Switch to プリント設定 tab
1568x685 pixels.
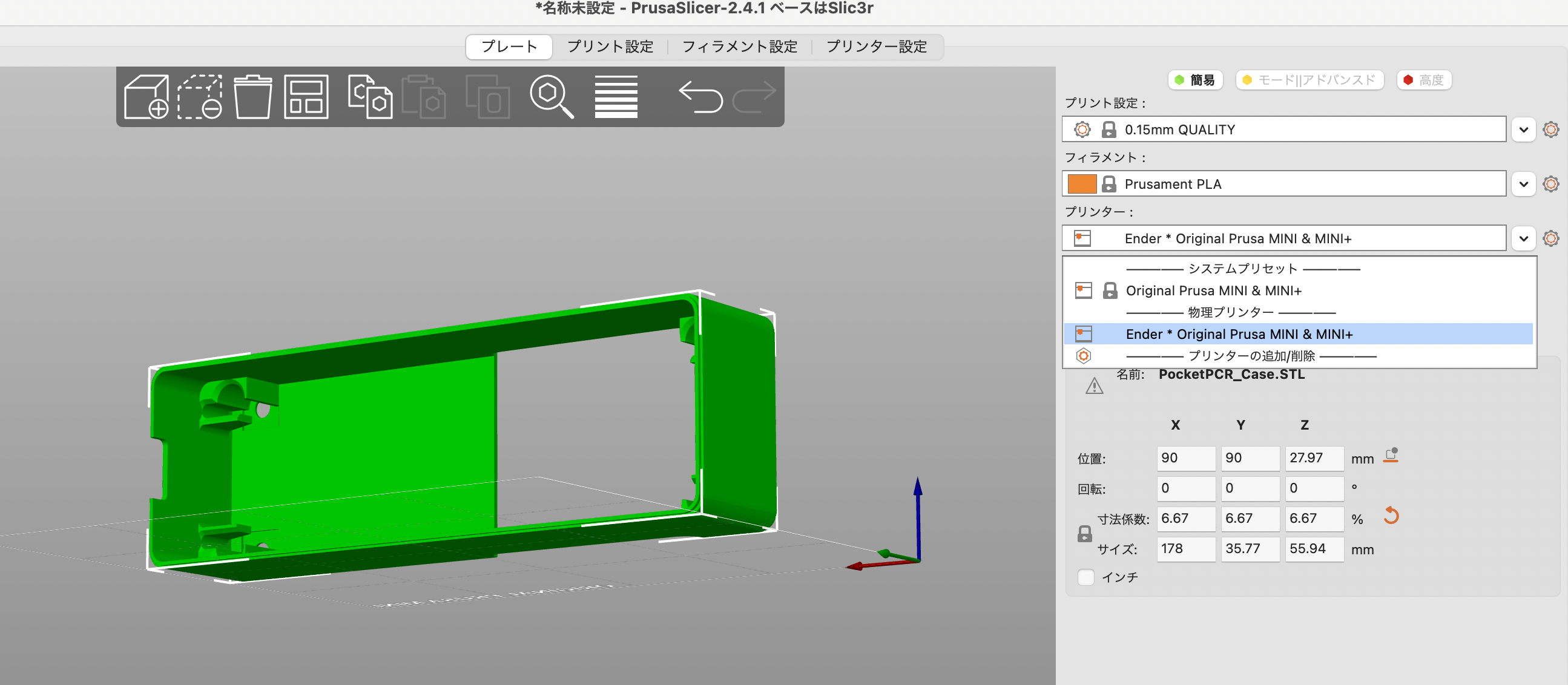pos(610,47)
